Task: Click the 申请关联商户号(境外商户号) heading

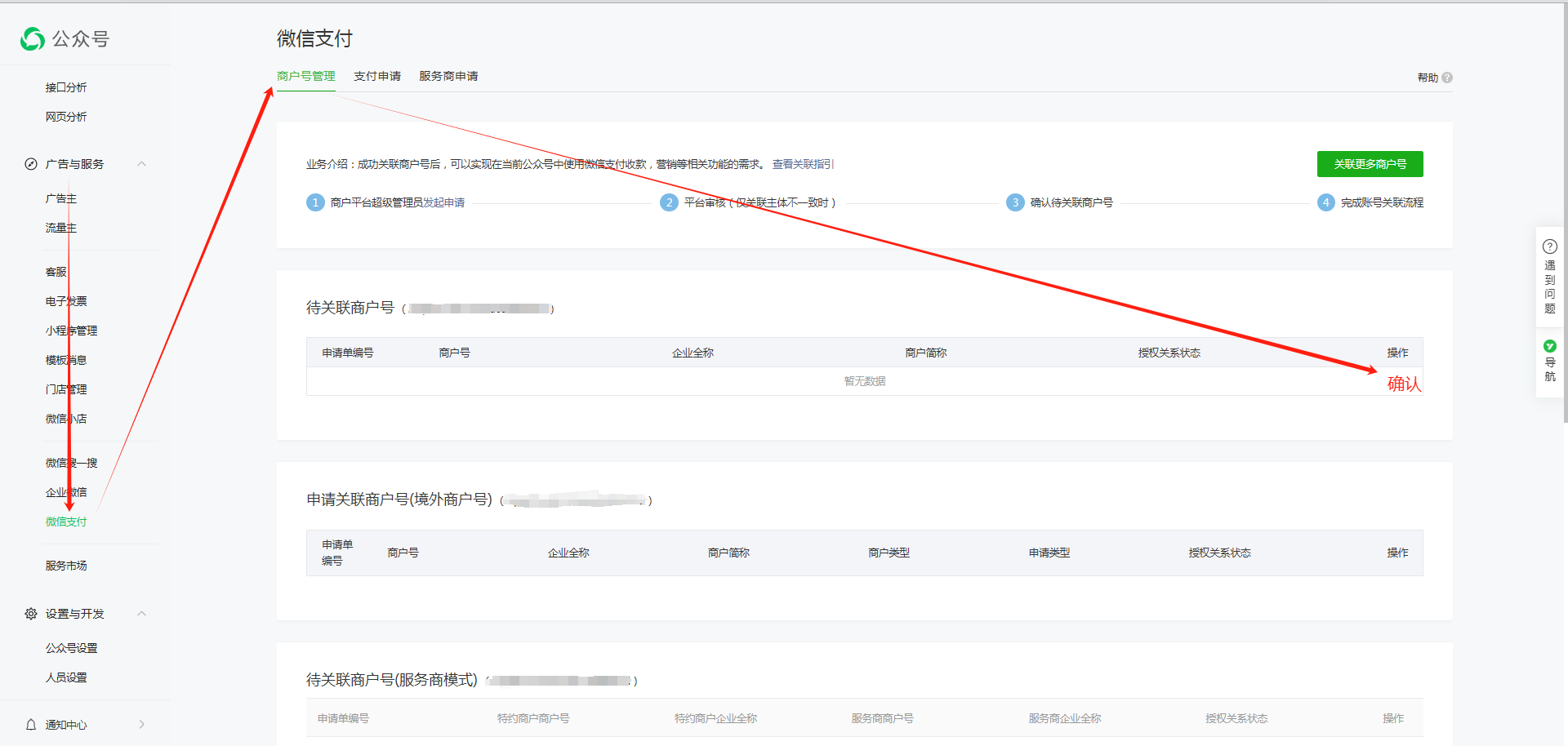Action: click(399, 500)
